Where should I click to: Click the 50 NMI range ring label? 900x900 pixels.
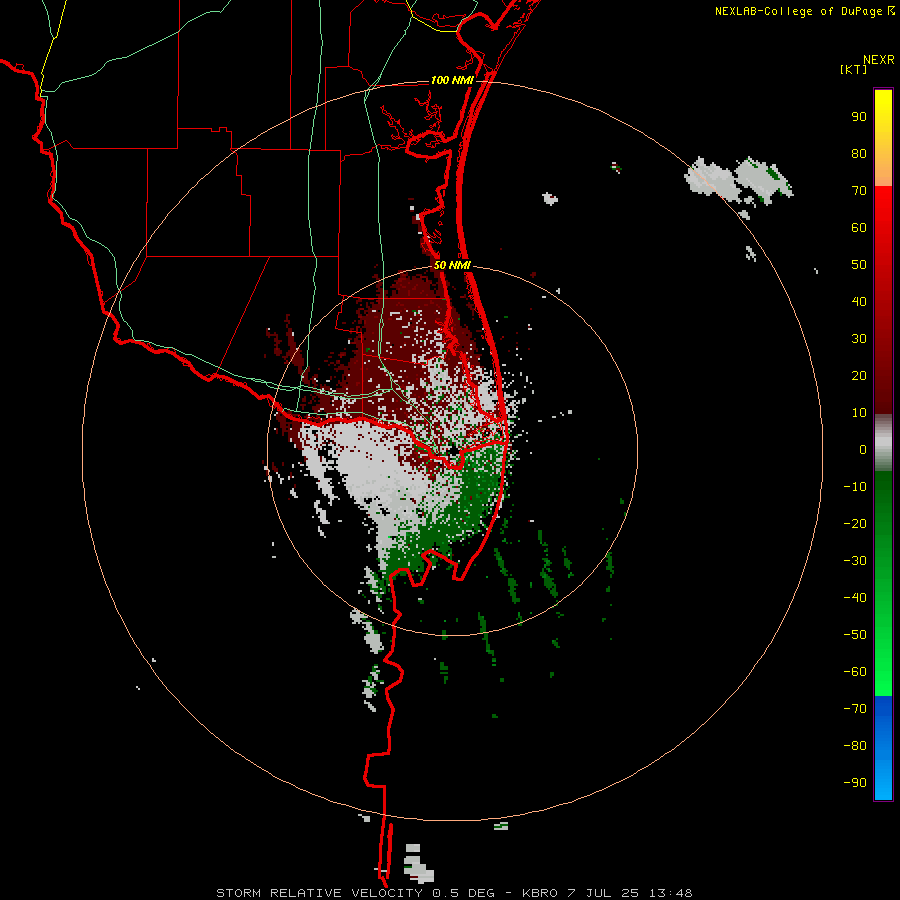(452, 265)
